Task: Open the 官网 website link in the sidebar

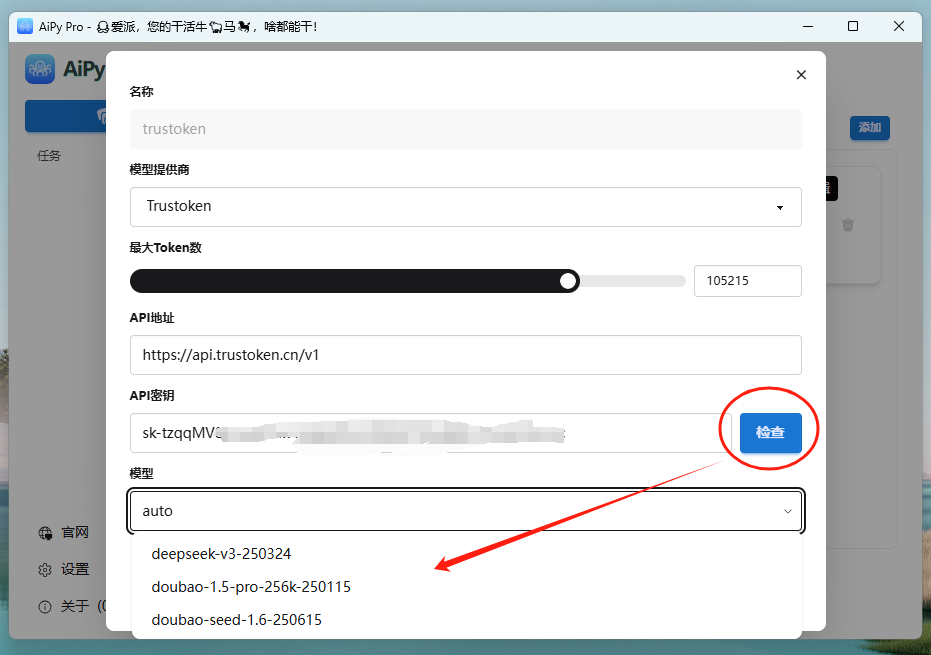Action: pyautogui.click(x=64, y=532)
